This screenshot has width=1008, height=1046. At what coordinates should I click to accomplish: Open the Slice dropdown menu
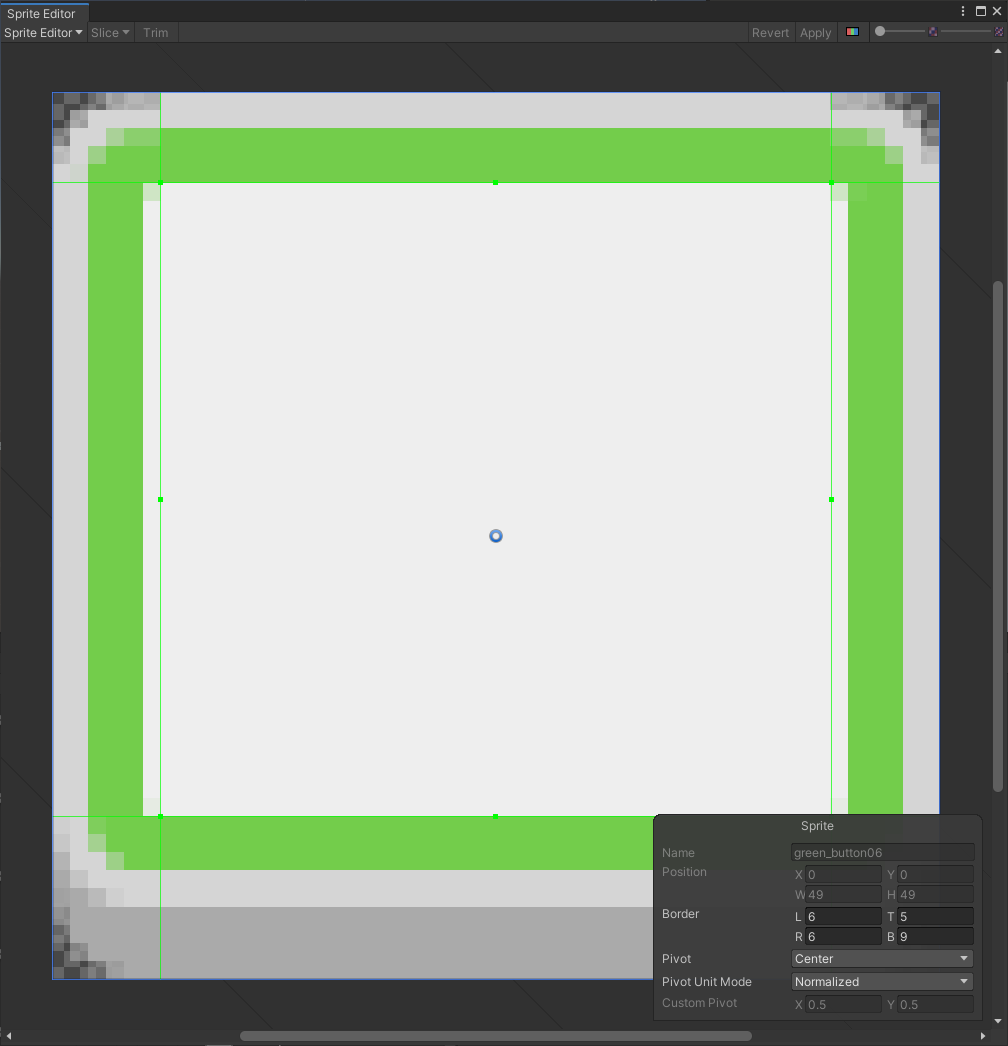110,33
